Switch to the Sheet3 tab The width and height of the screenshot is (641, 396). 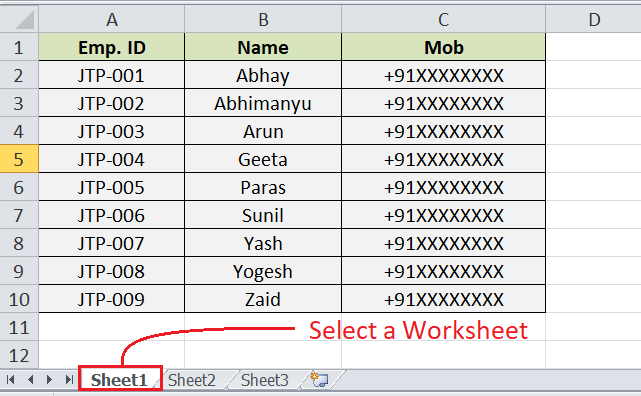pyautogui.click(x=264, y=380)
